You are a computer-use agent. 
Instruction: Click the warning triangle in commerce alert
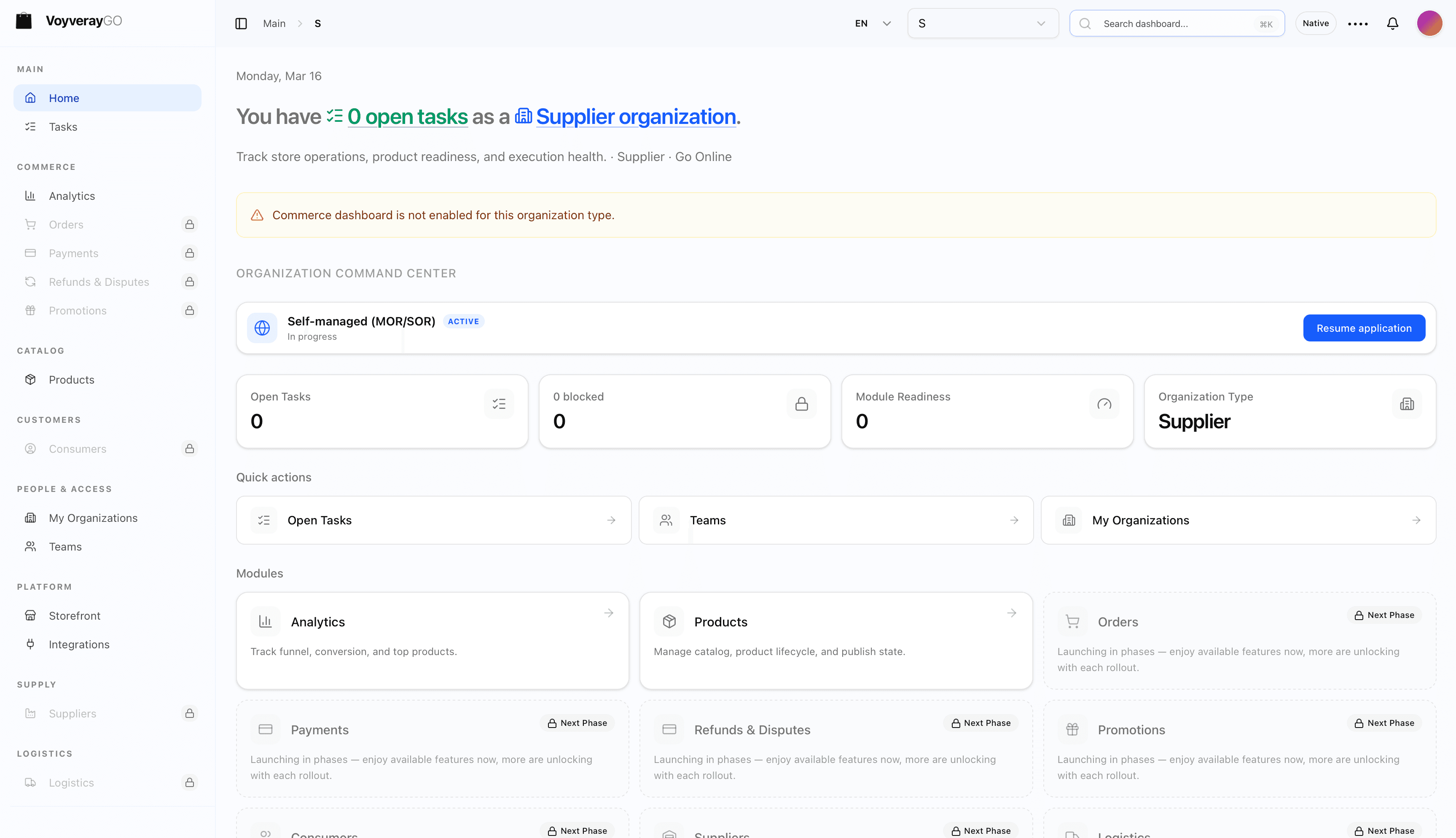(x=257, y=215)
